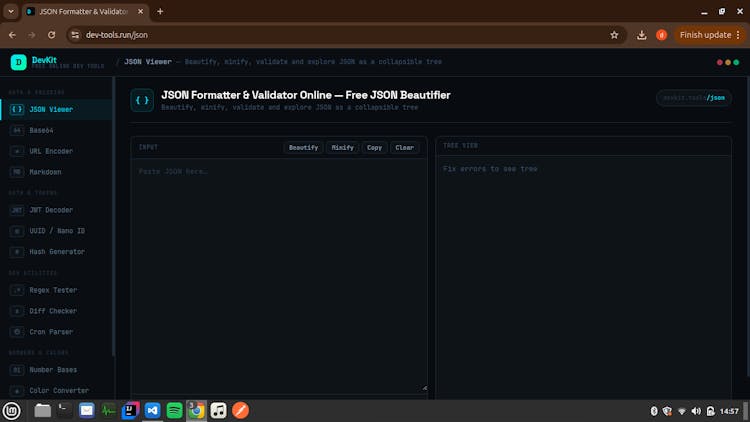The width and height of the screenshot is (750, 422).
Task: Open Chrome downloads icon
Action: tap(641, 34)
